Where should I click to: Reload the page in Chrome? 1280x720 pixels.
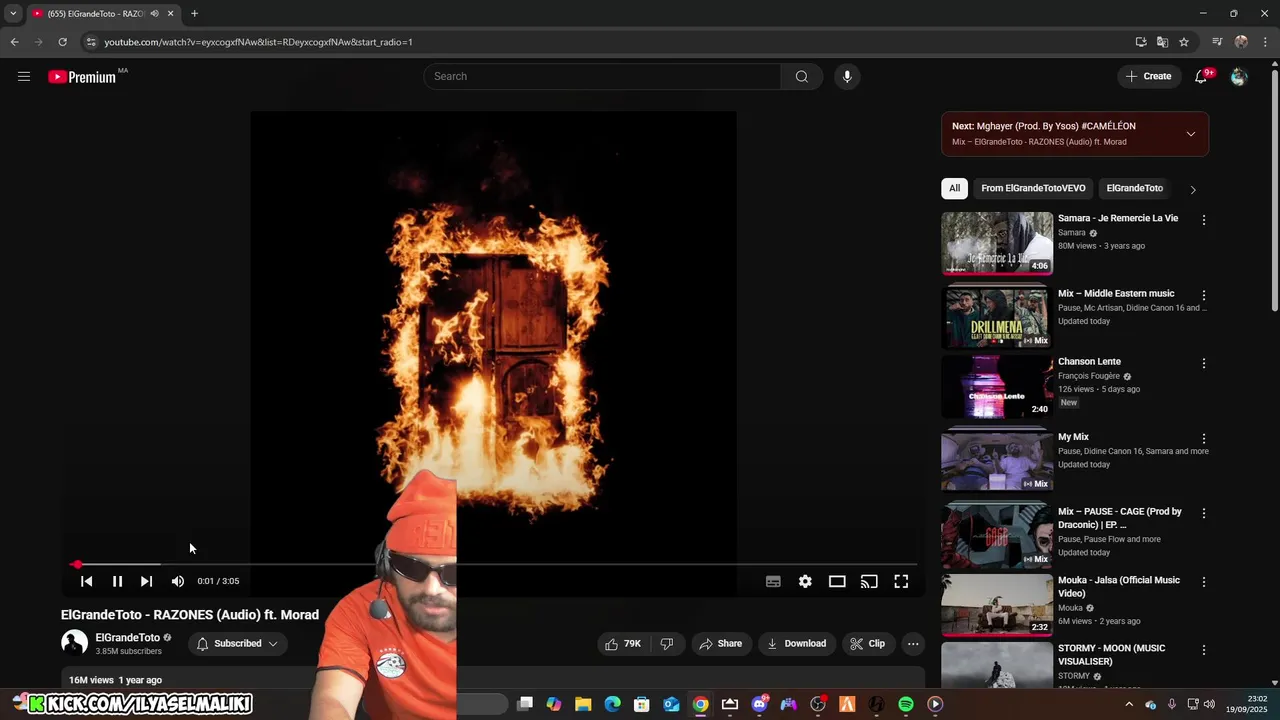click(x=62, y=42)
